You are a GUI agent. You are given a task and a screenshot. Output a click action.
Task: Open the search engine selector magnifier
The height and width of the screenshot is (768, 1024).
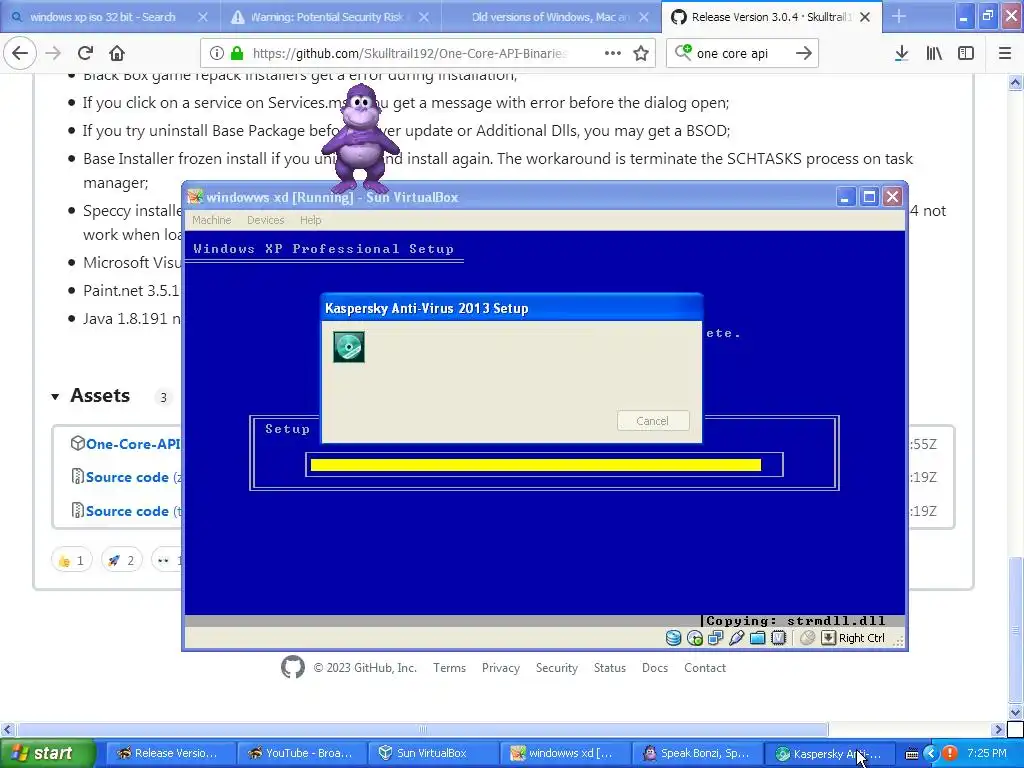click(x=683, y=52)
